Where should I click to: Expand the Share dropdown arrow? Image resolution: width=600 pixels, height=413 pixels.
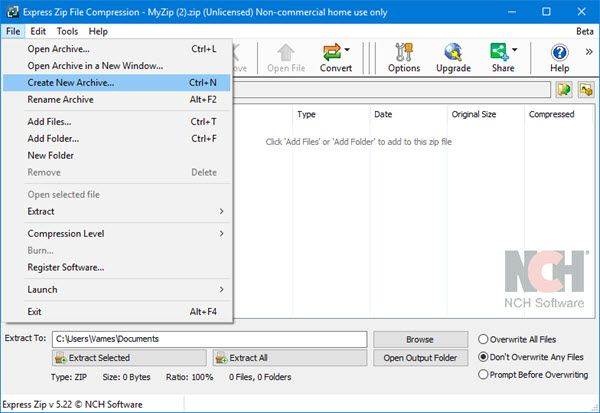pyautogui.click(x=515, y=50)
